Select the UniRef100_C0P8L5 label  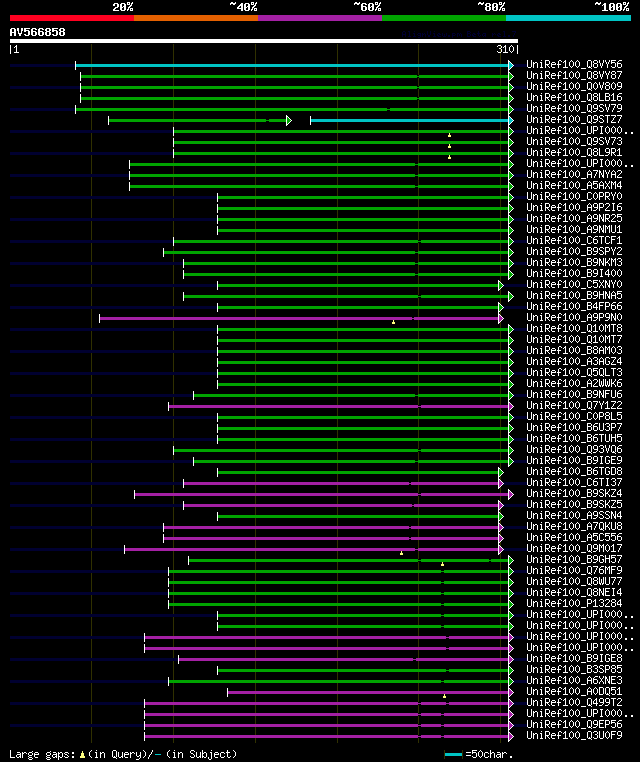[x=574, y=416]
